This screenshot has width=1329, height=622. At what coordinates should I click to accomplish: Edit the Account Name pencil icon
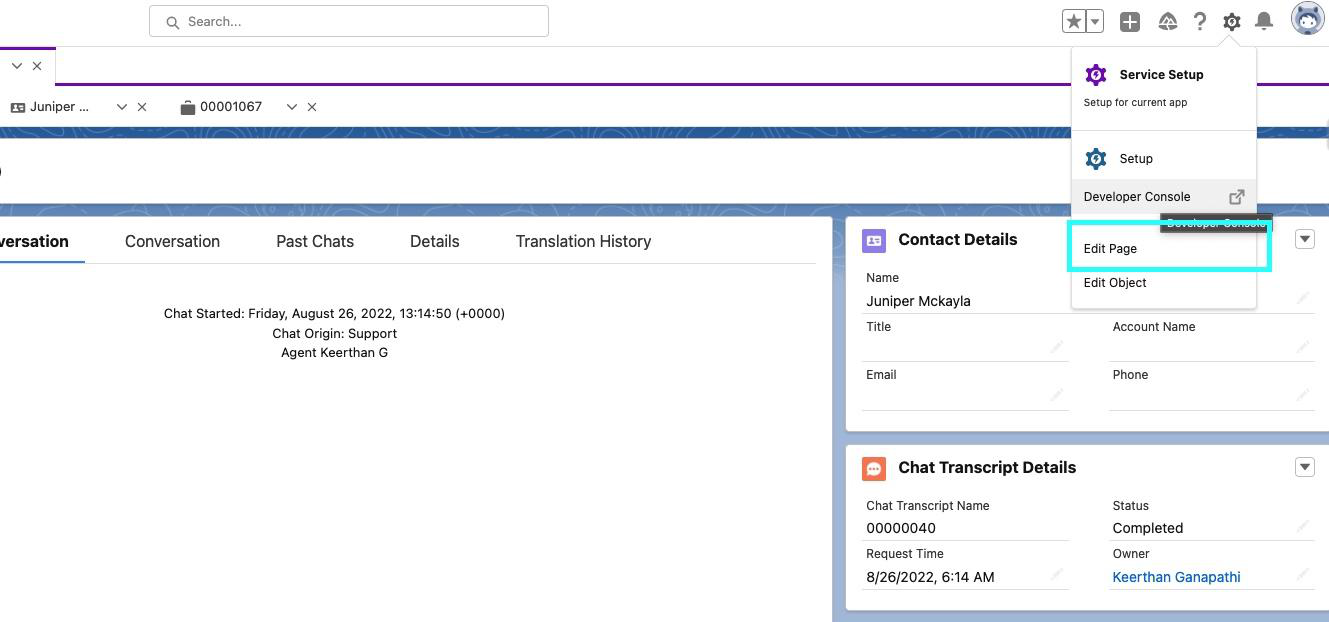click(x=1303, y=346)
